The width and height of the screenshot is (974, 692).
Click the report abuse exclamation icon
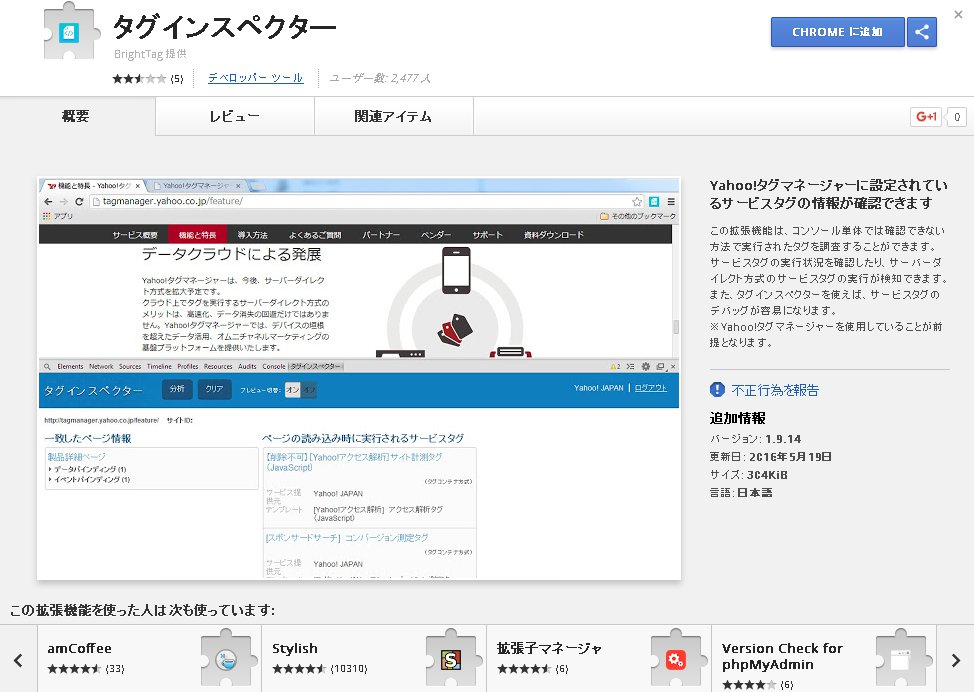point(717,389)
